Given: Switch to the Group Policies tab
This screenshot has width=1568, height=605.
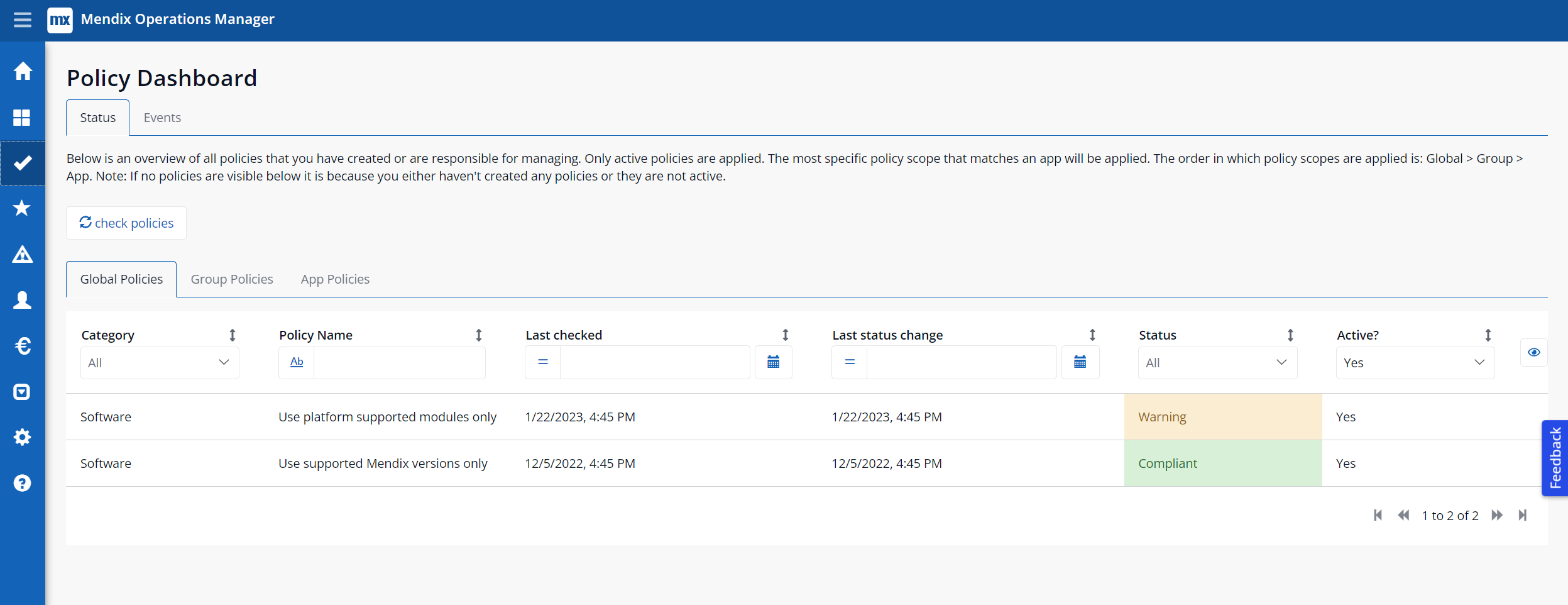Looking at the screenshot, I should (232, 279).
